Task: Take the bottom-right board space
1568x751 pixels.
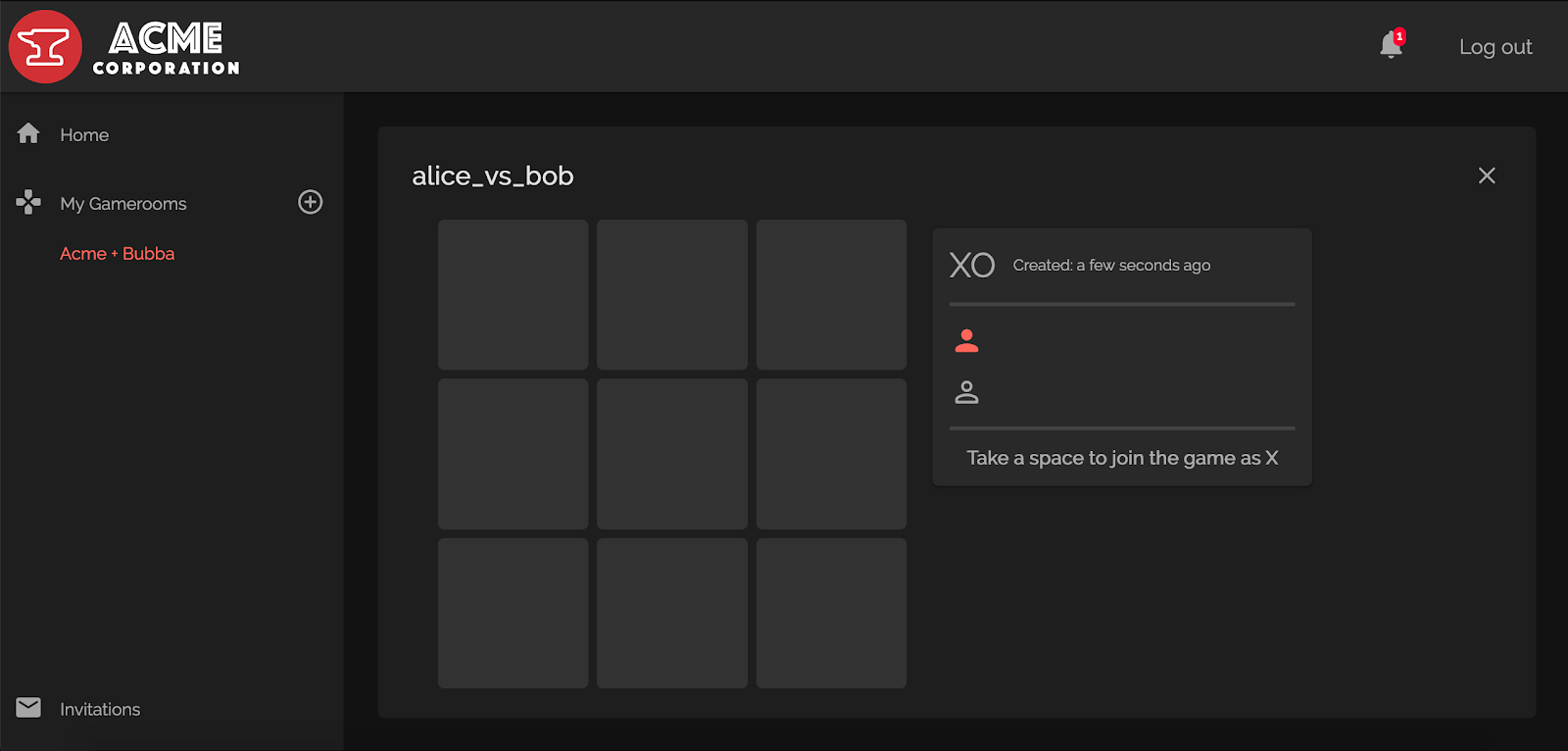Action: click(831, 613)
